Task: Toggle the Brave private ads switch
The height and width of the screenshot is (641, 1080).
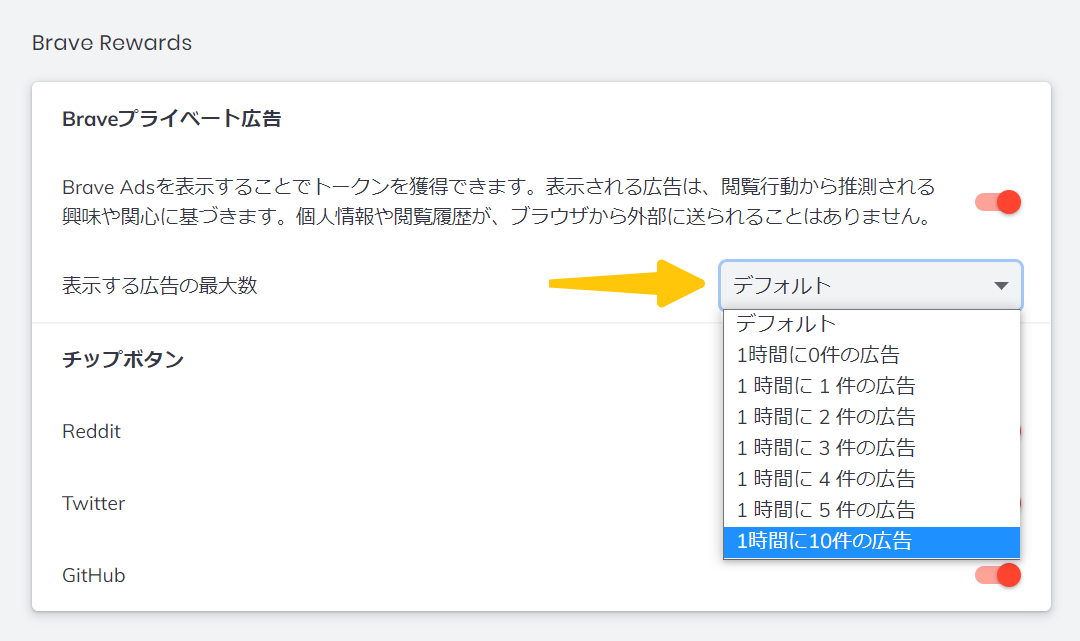Action: coord(997,202)
